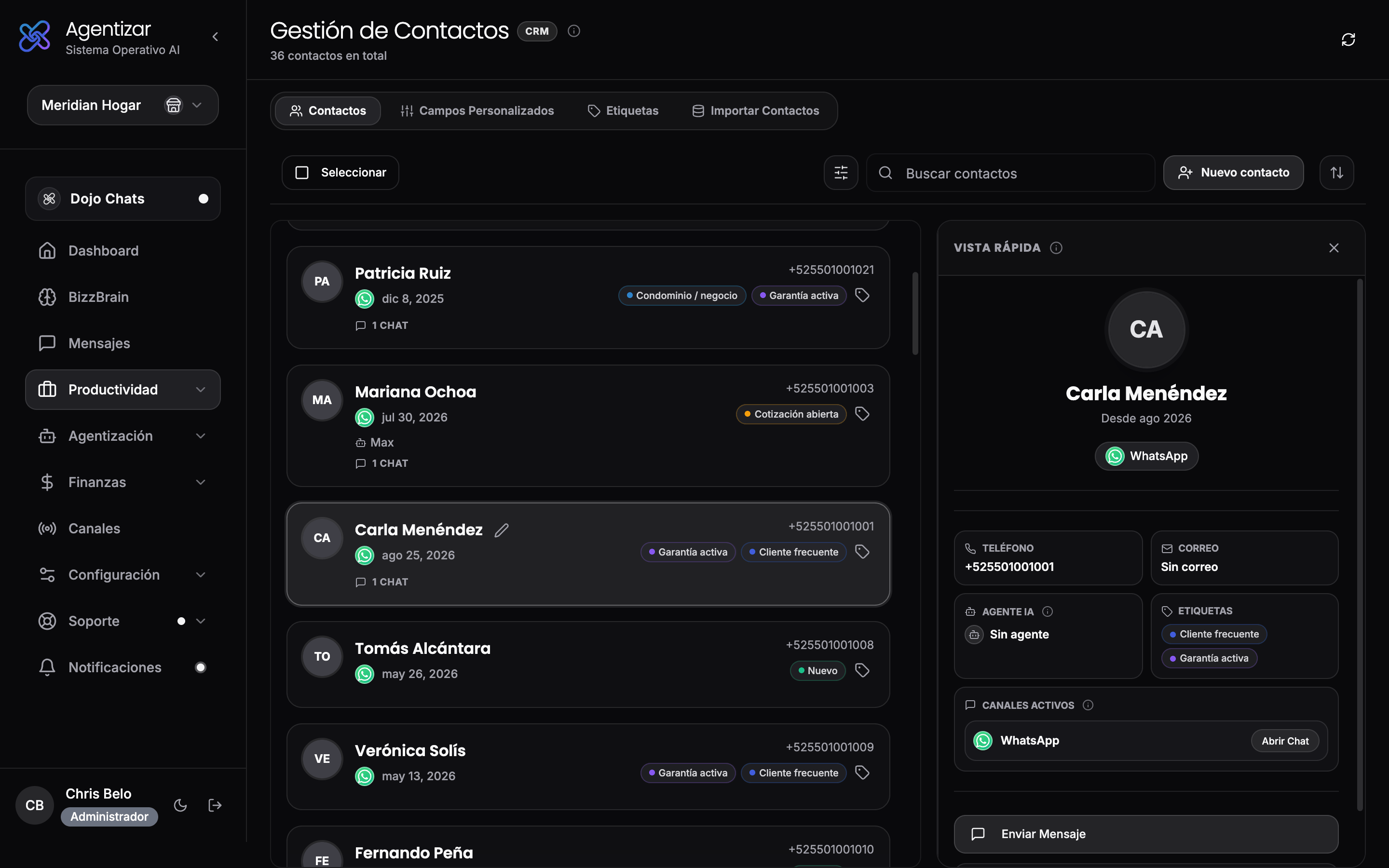Click 1 CHAT on Carla Menéndez row
Image resolution: width=1389 pixels, height=868 pixels.
point(381,582)
